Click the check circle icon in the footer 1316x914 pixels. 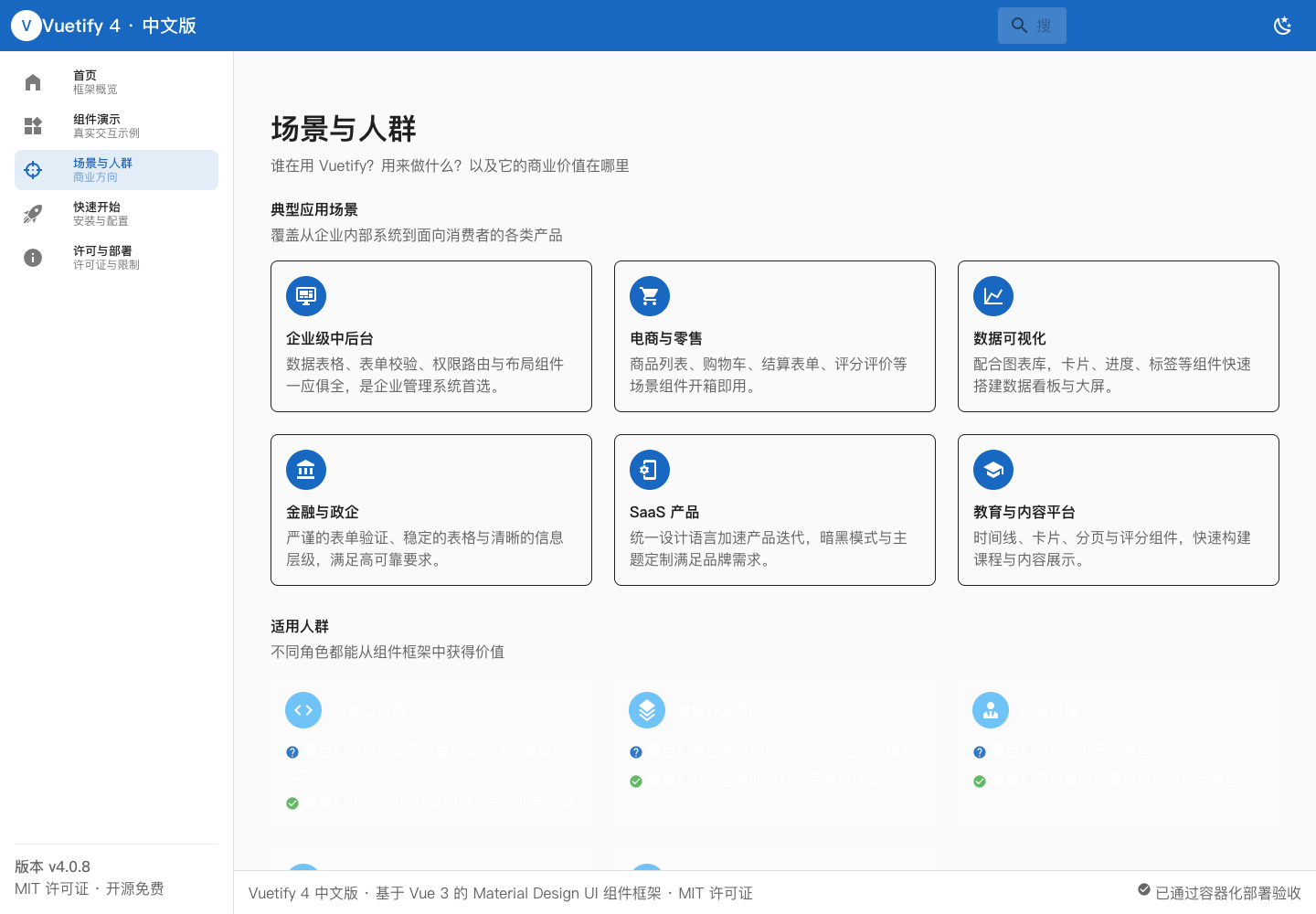tap(1144, 889)
